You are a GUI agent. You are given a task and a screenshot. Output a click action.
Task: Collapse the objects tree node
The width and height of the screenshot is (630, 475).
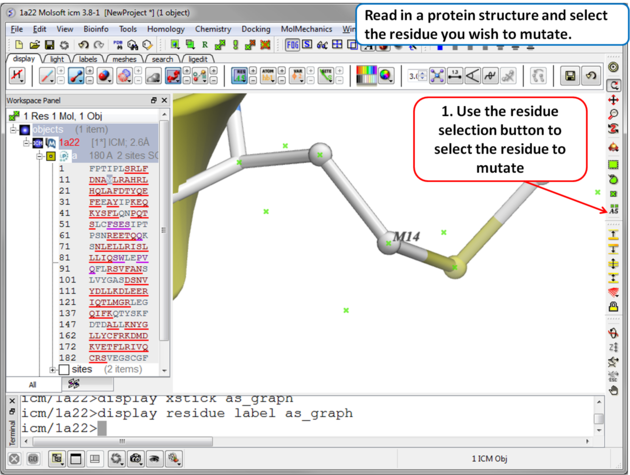click(x=13, y=129)
